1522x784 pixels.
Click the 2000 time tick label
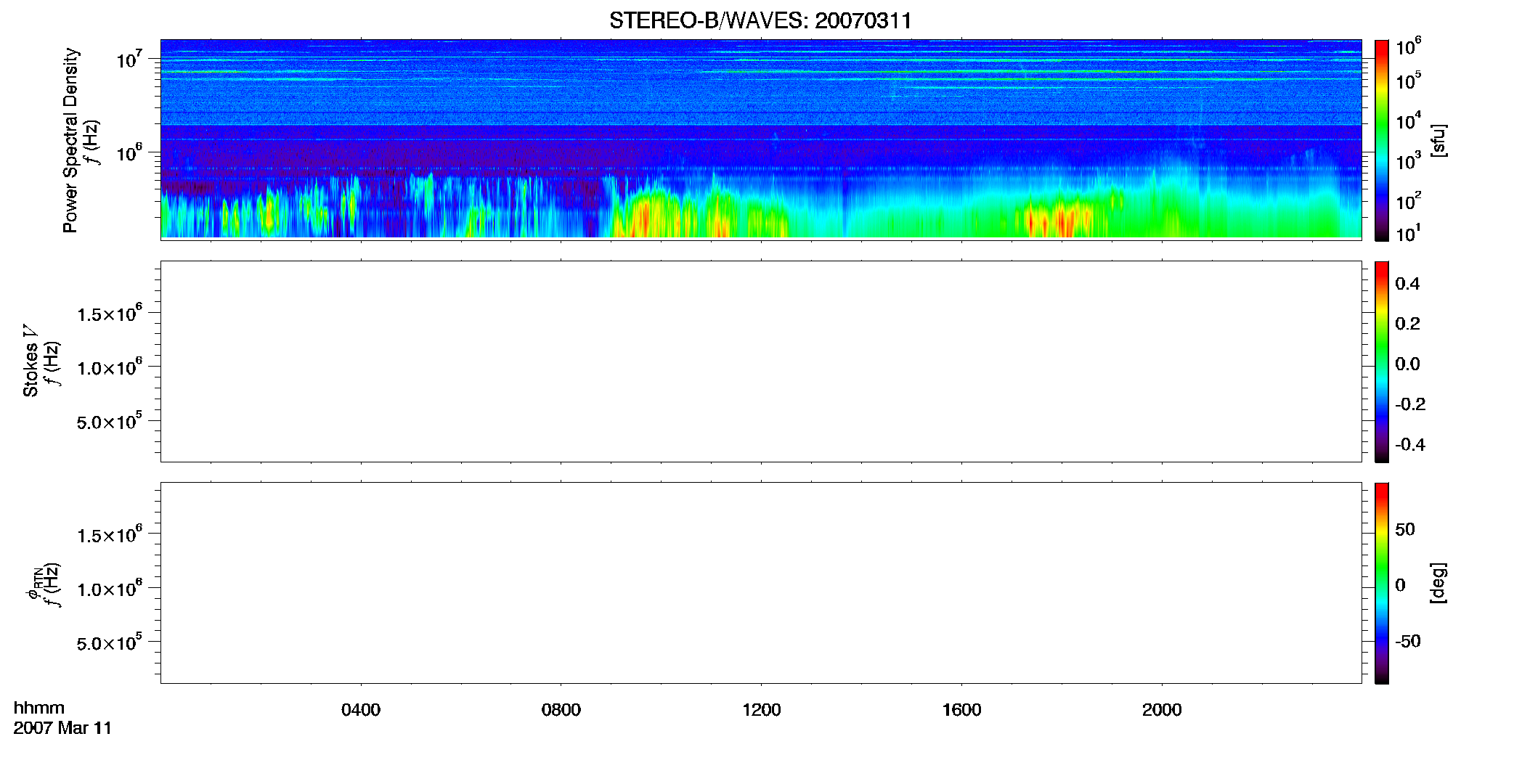coord(1162,710)
